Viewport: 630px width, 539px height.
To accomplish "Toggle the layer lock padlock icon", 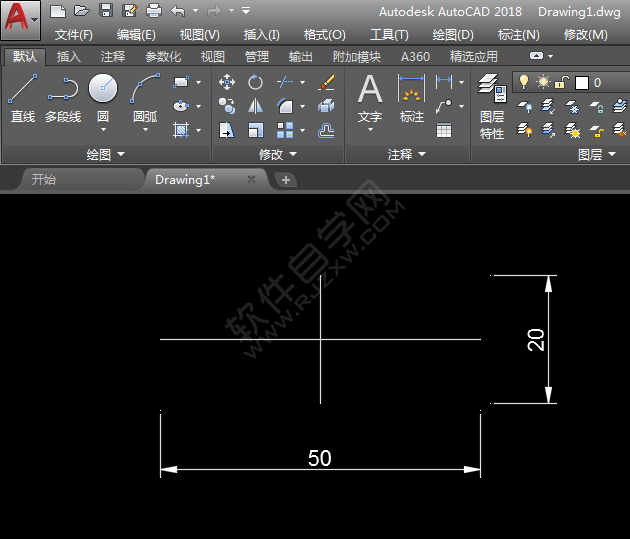I will pyautogui.click(x=562, y=82).
